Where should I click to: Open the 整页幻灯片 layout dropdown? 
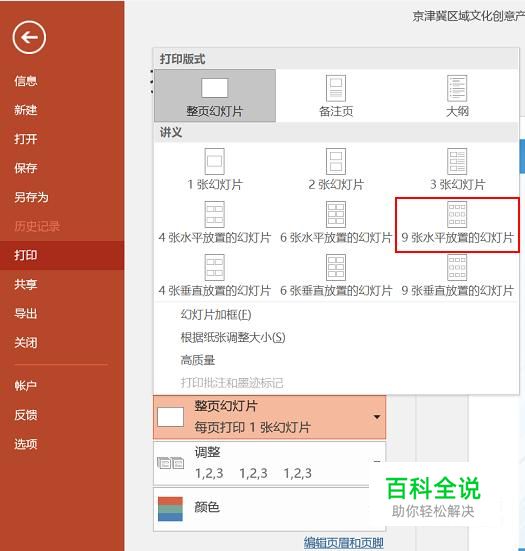click(x=270, y=417)
